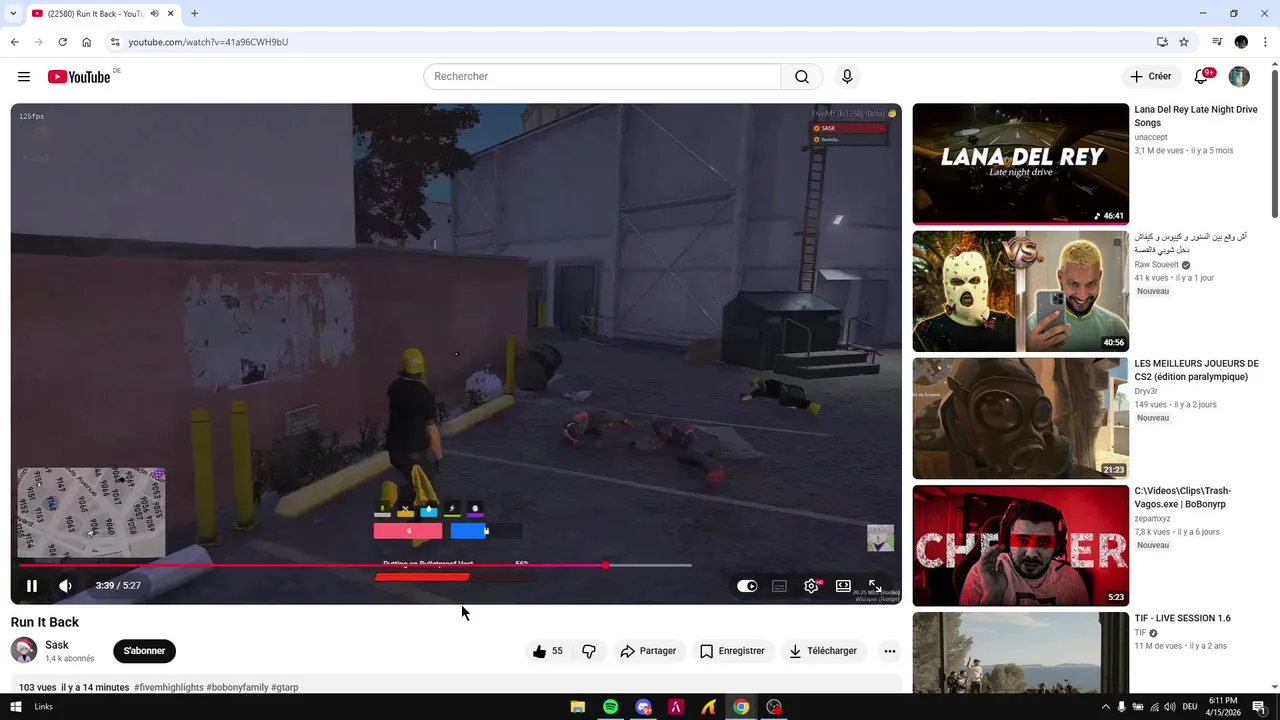Open the CS2 paralympique video thumbnail
The image size is (1280, 720).
pos(1020,418)
